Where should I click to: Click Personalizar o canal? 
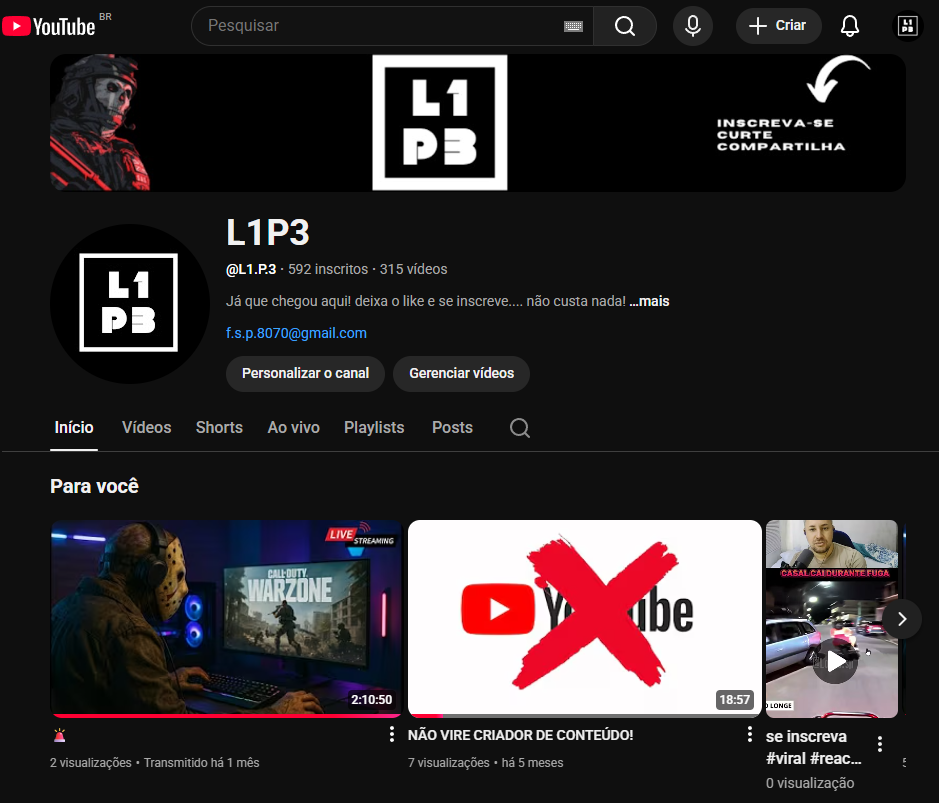click(x=305, y=374)
